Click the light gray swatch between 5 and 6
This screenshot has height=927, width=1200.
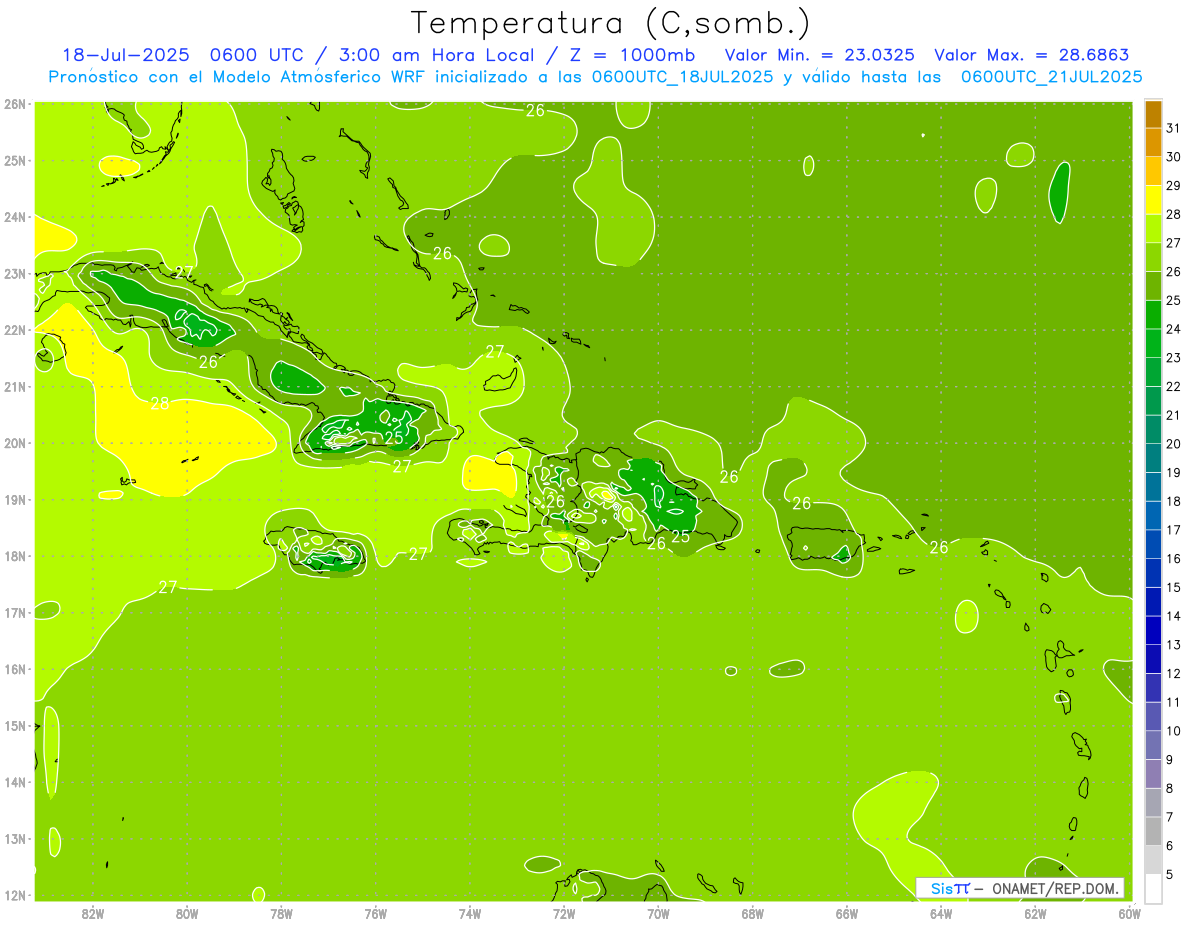pos(1153,859)
